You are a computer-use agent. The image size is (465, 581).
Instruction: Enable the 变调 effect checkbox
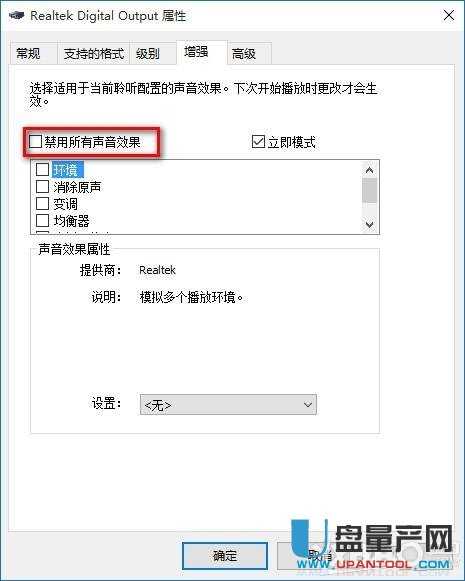coord(42,203)
